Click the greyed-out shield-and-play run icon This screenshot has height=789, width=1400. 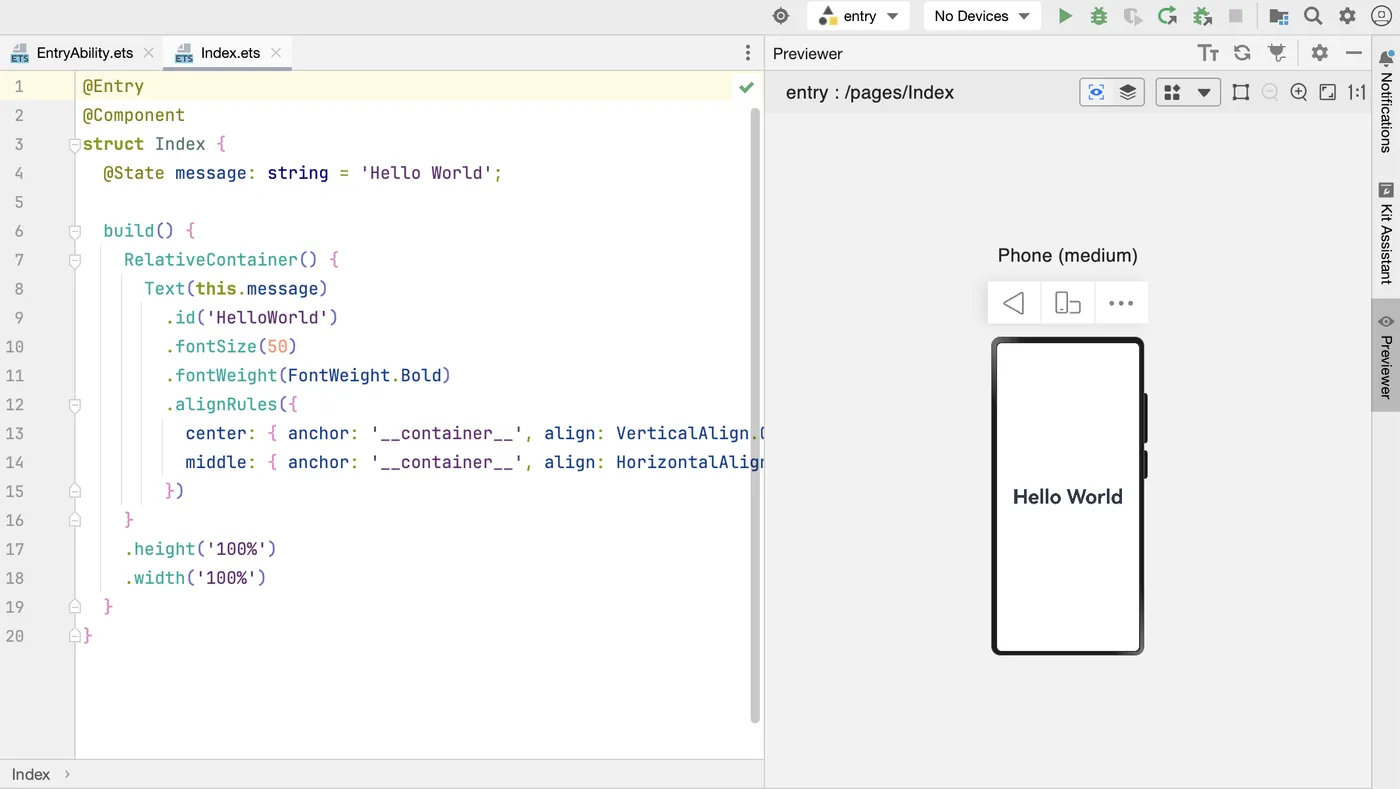(x=1133, y=16)
